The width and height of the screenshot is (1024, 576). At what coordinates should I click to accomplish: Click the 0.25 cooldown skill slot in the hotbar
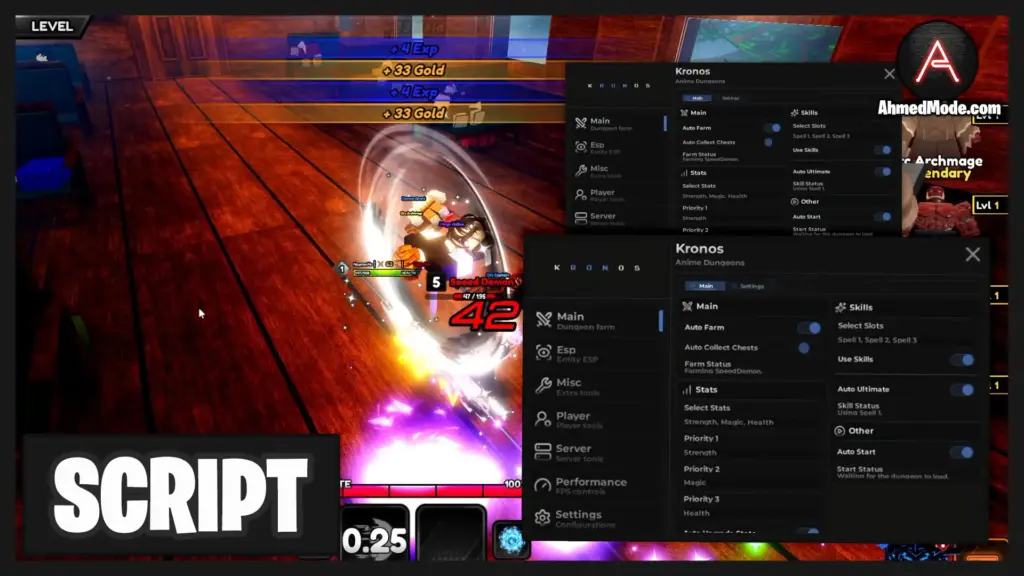pos(375,534)
